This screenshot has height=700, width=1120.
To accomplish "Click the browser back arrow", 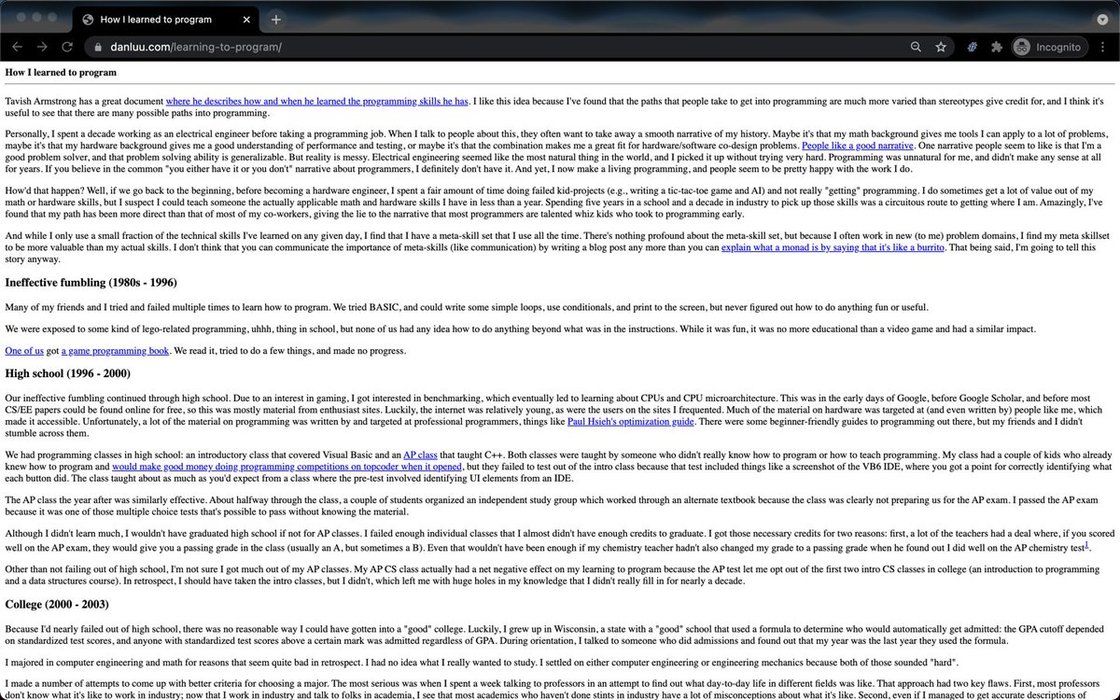I will tap(17, 47).
